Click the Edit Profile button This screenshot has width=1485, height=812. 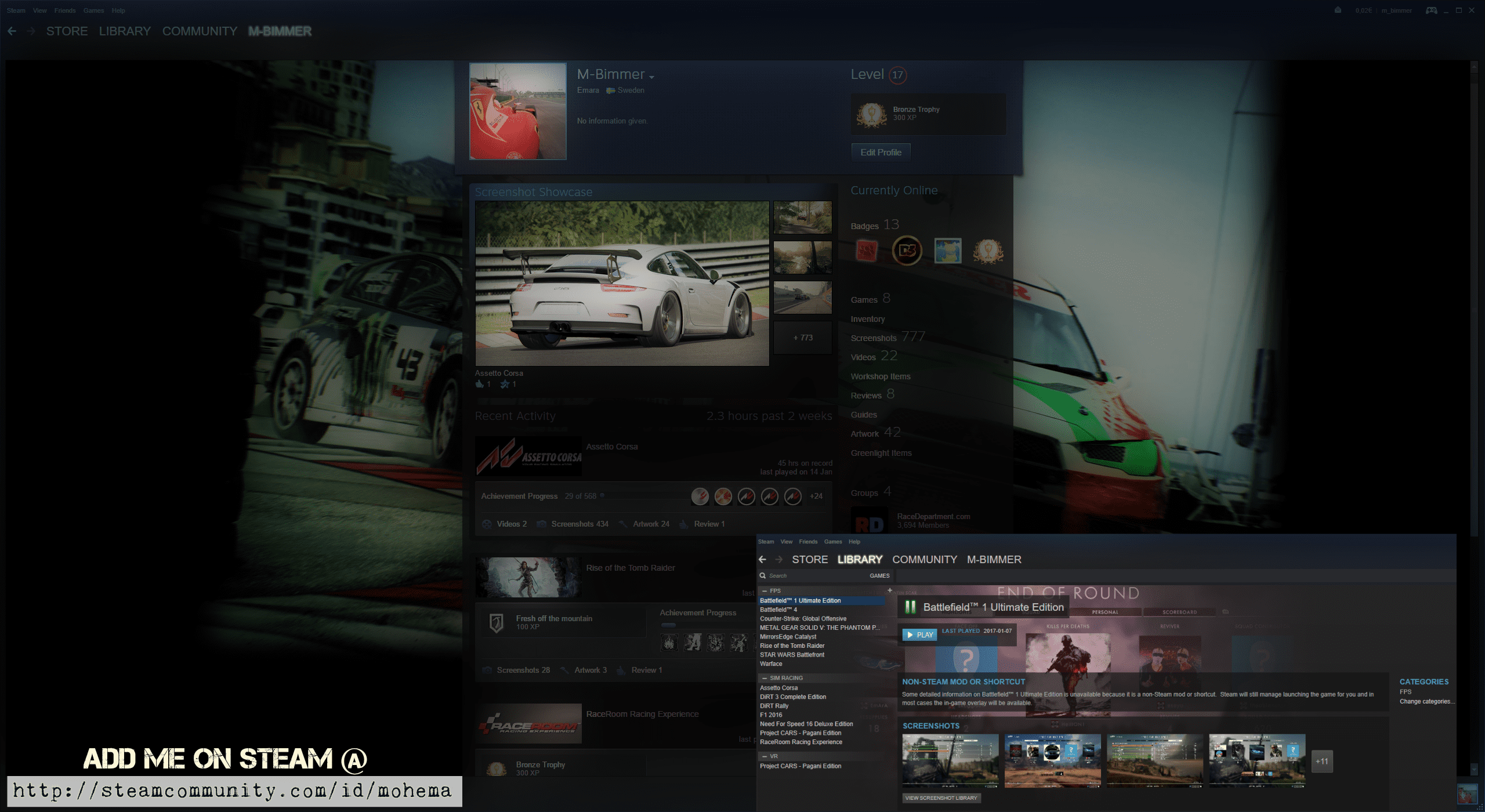881,153
